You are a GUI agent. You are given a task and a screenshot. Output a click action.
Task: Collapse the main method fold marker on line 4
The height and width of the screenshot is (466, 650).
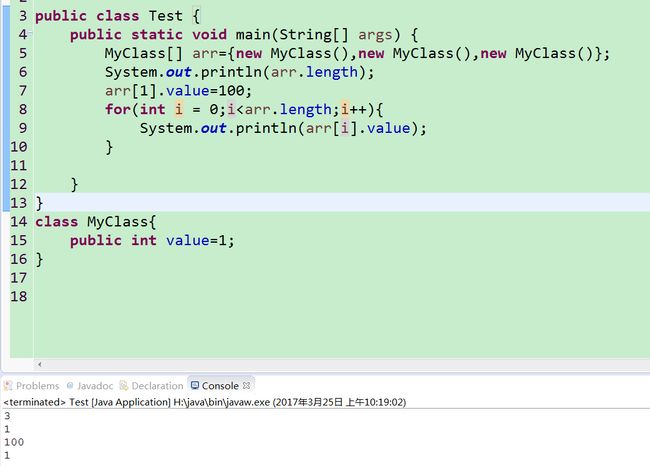pos(30,34)
